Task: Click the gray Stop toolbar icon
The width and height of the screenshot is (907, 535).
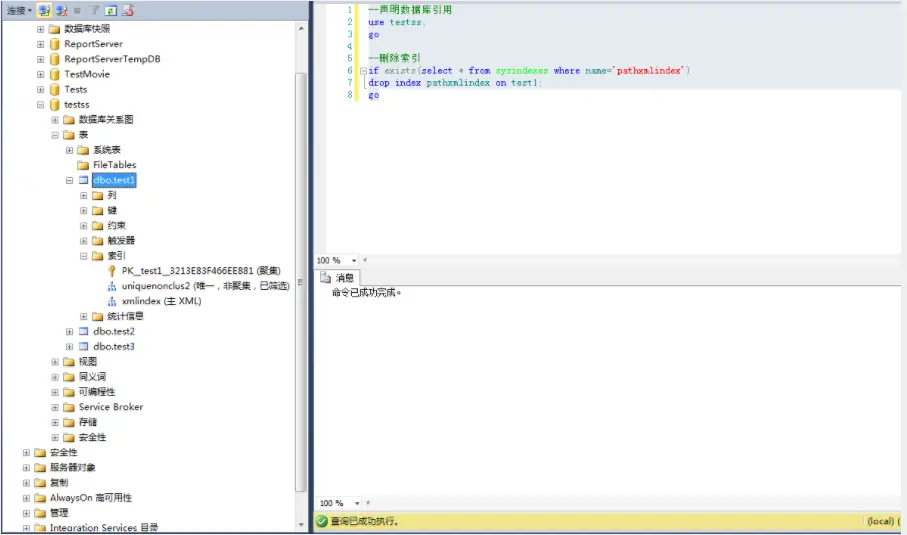Action: (77, 10)
